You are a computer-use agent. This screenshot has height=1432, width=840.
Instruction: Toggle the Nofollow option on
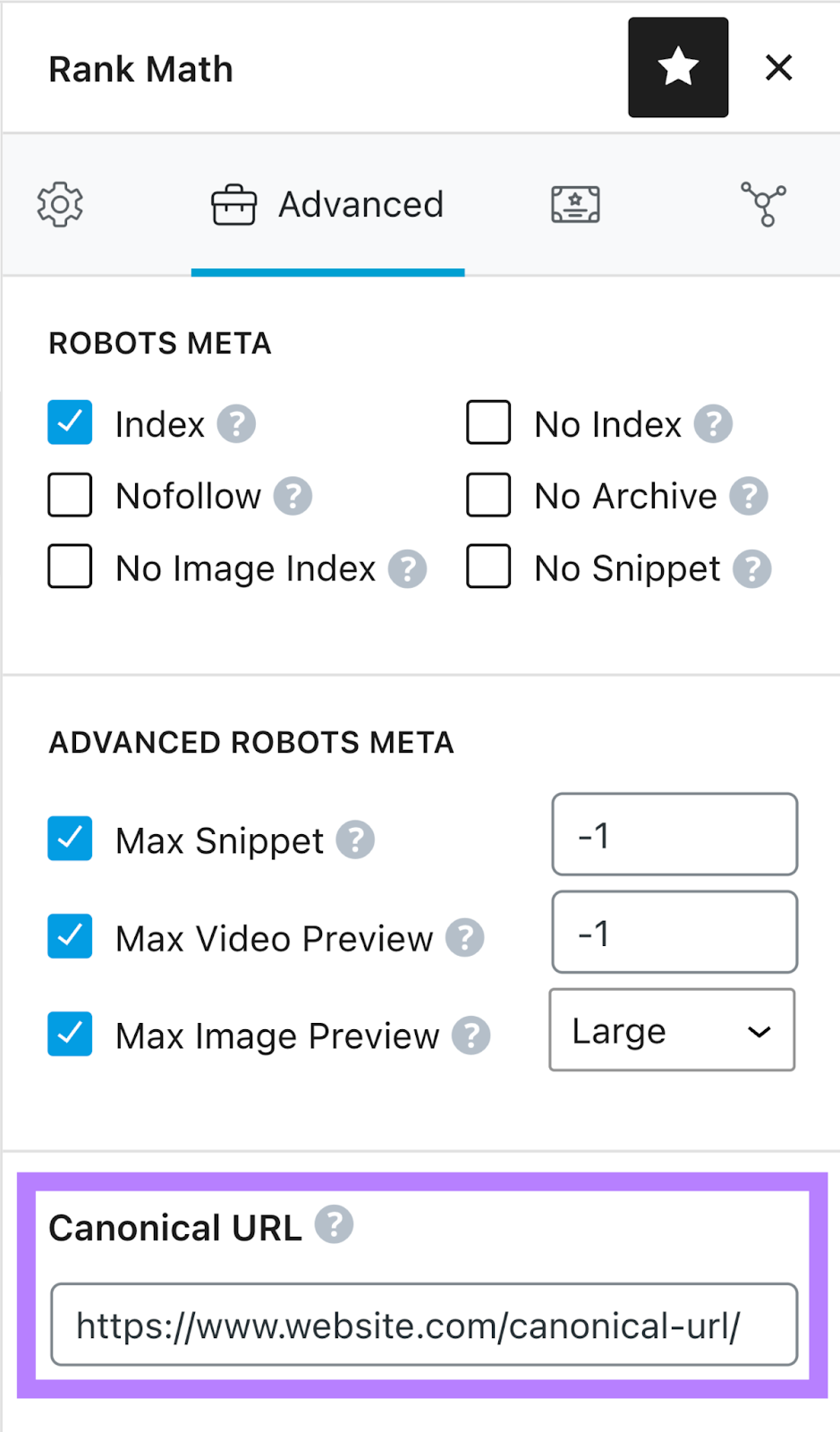tap(70, 495)
